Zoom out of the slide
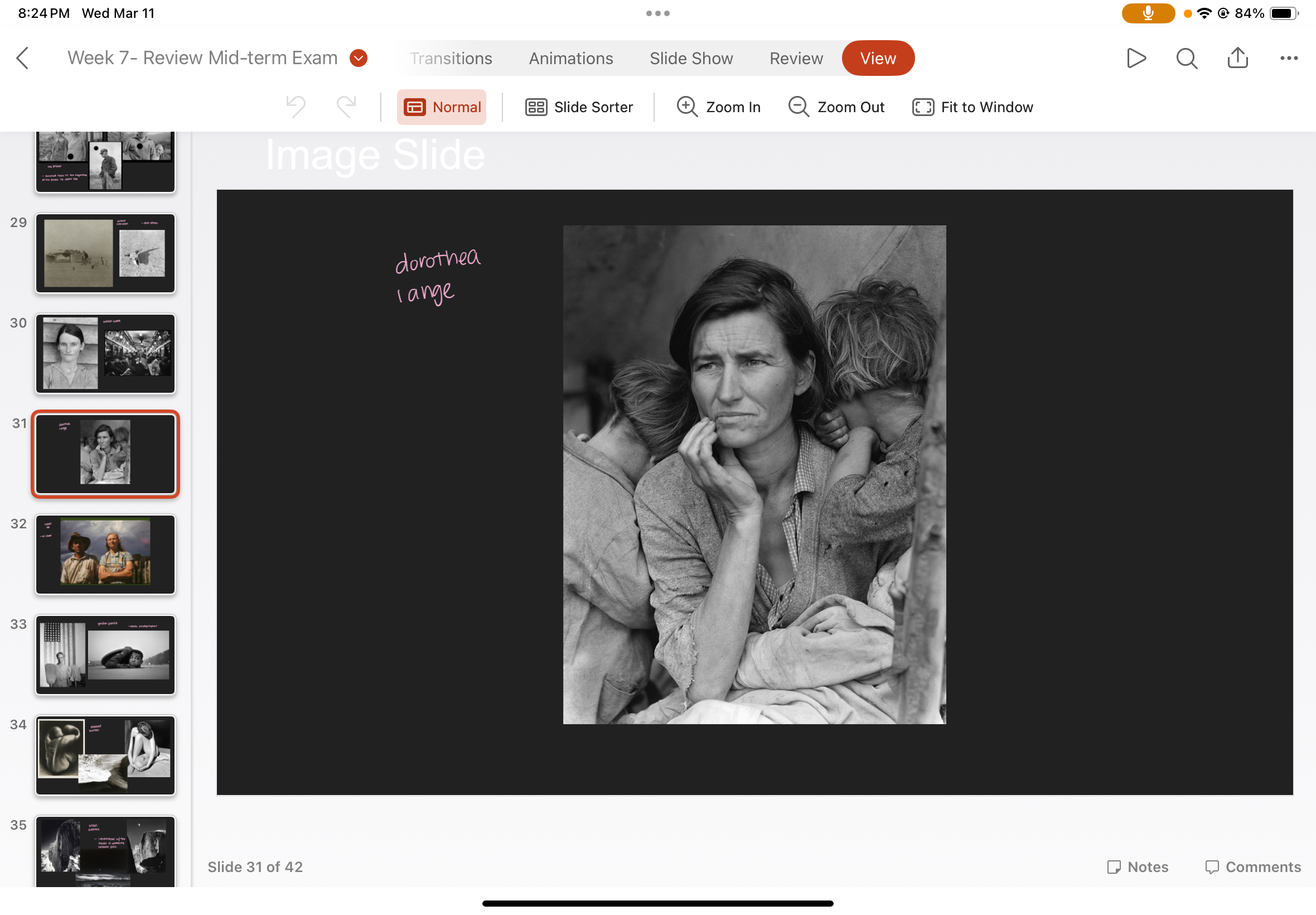The width and height of the screenshot is (1316, 915). tap(836, 107)
